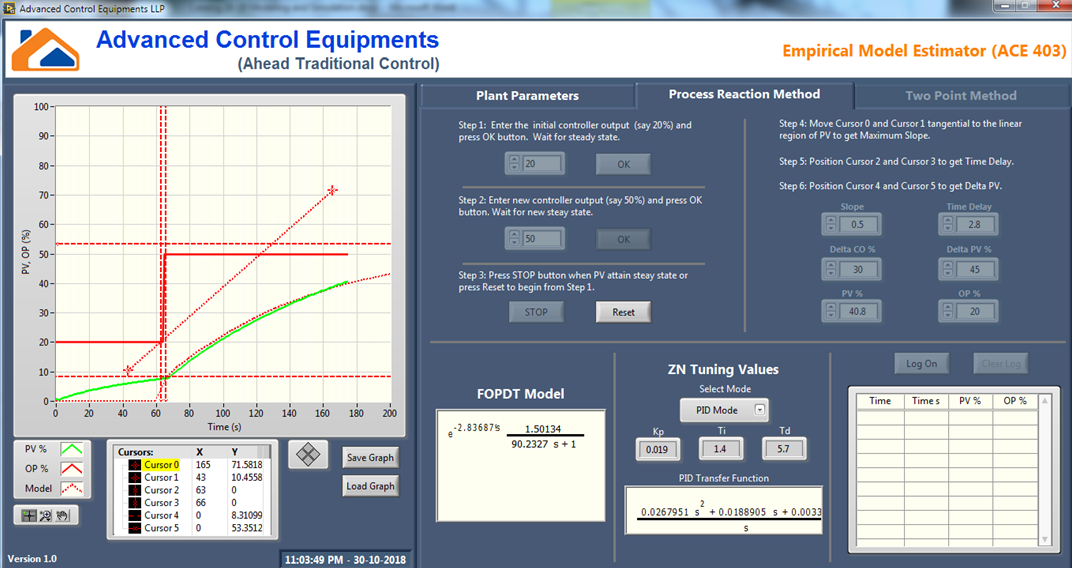Select the graph pan hand tool
1072x568 pixels.
point(63,515)
